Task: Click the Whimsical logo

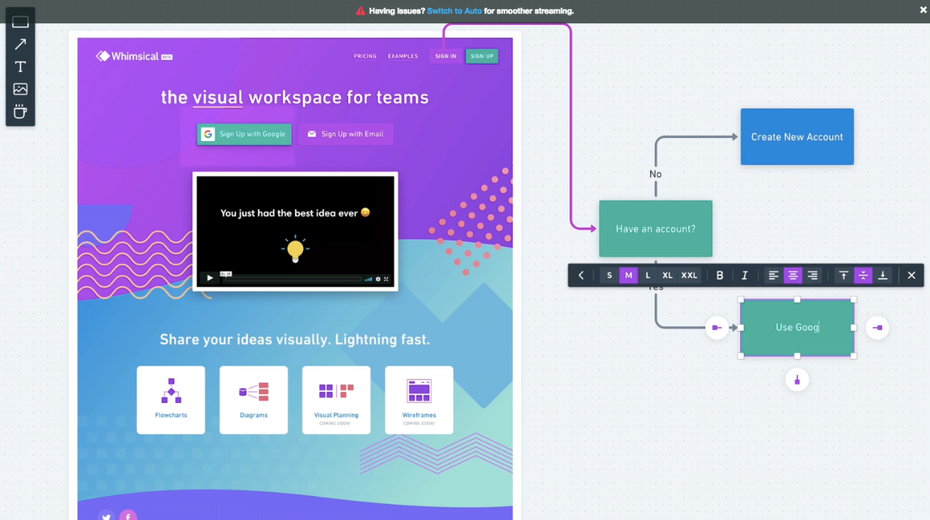Action: point(134,56)
